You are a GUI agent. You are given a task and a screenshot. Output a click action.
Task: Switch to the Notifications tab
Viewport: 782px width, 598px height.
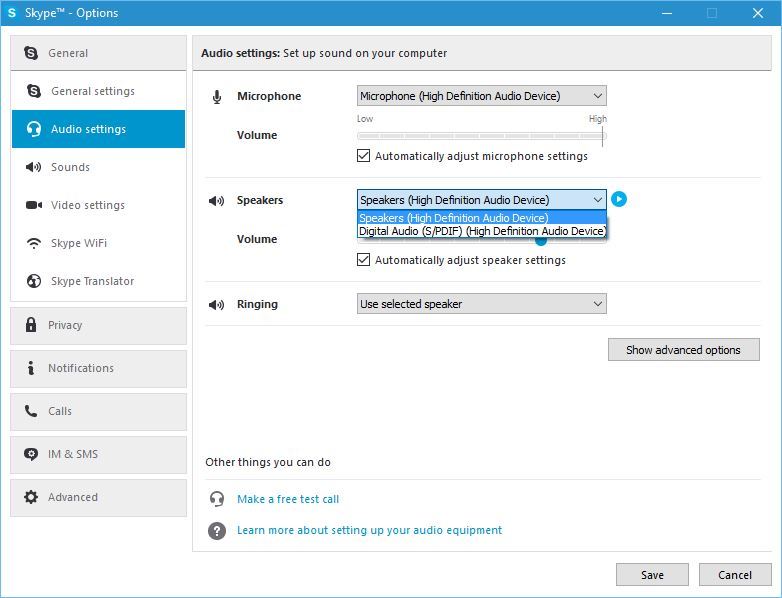point(80,368)
